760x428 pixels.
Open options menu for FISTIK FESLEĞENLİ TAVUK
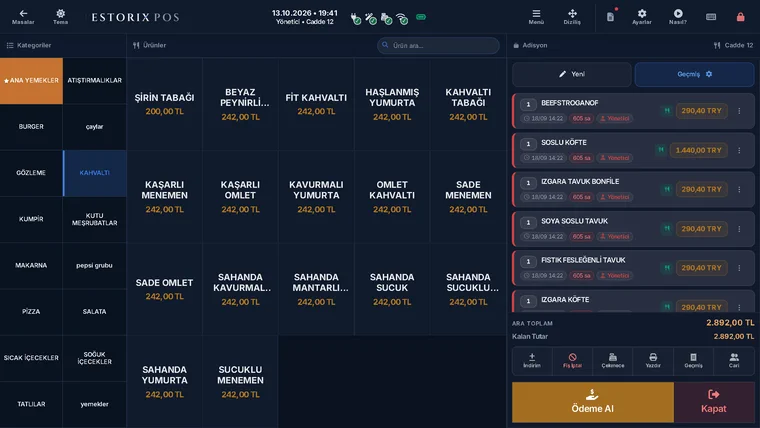coord(739,268)
